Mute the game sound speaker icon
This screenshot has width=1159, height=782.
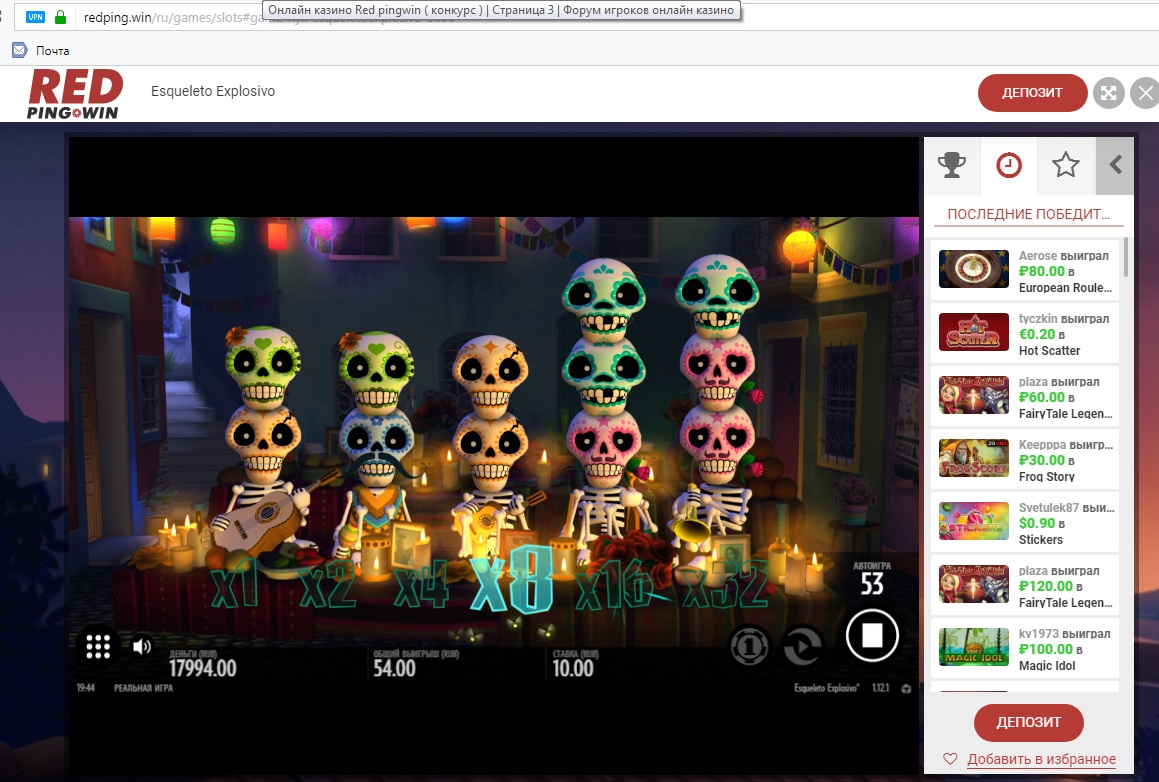141,647
